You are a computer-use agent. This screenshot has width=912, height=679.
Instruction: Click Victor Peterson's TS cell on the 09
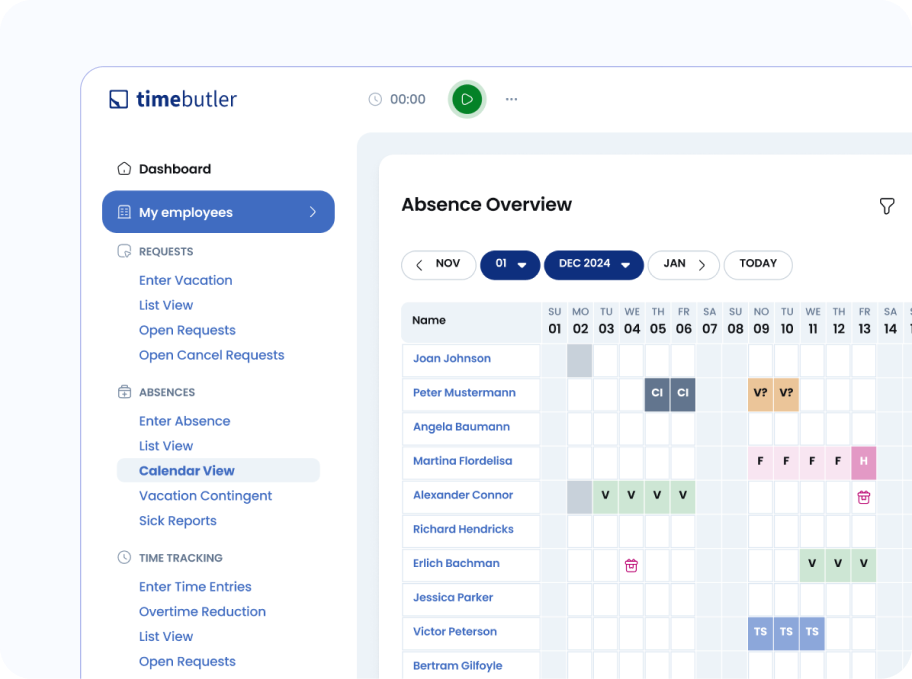[x=760, y=633]
